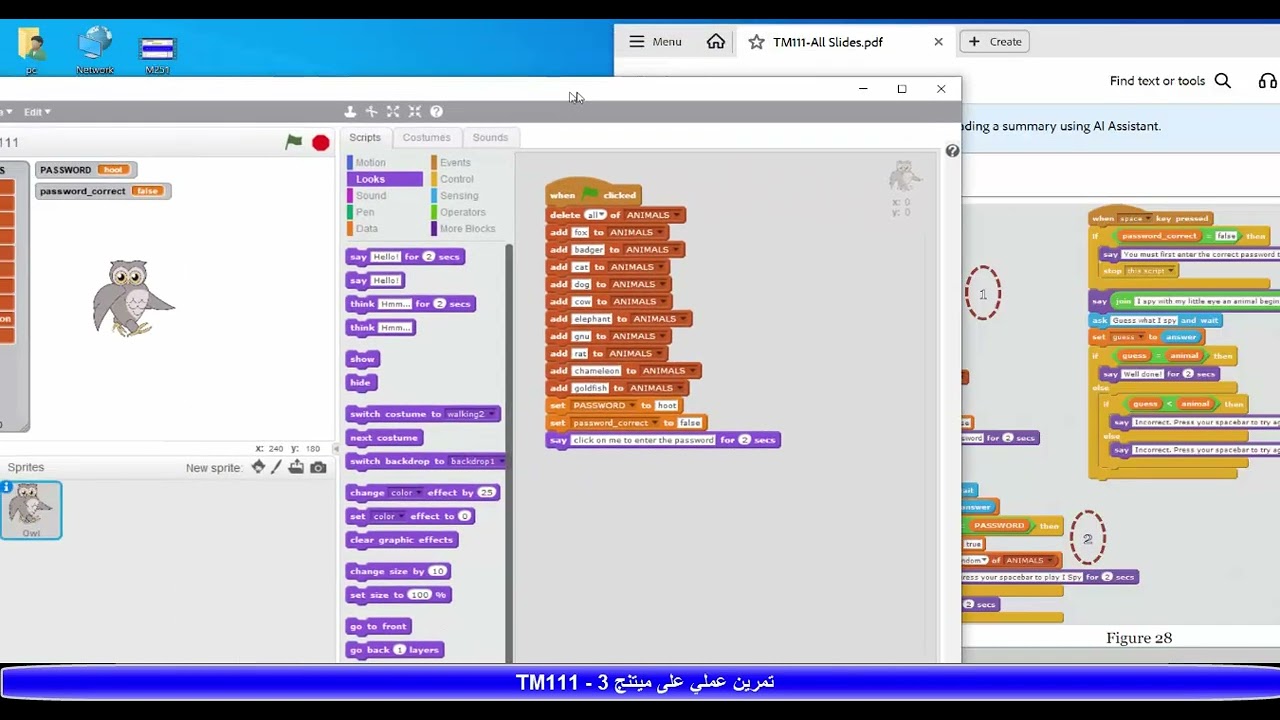The height and width of the screenshot is (720, 1280).
Task: Select the Duplicate stamp tool
Action: coord(349,111)
